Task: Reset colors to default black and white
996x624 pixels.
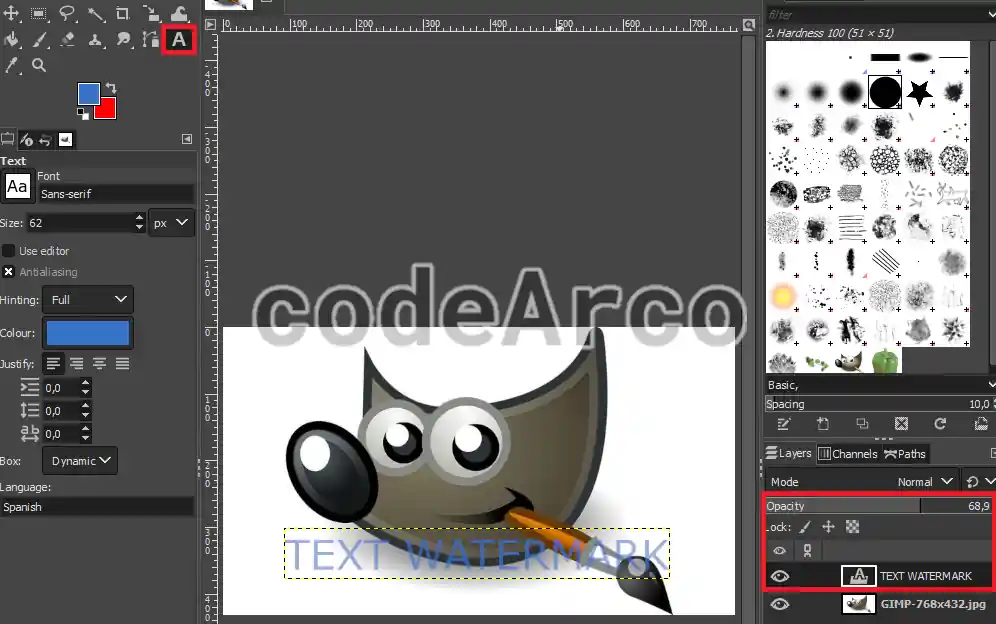Action: coord(83,114)
